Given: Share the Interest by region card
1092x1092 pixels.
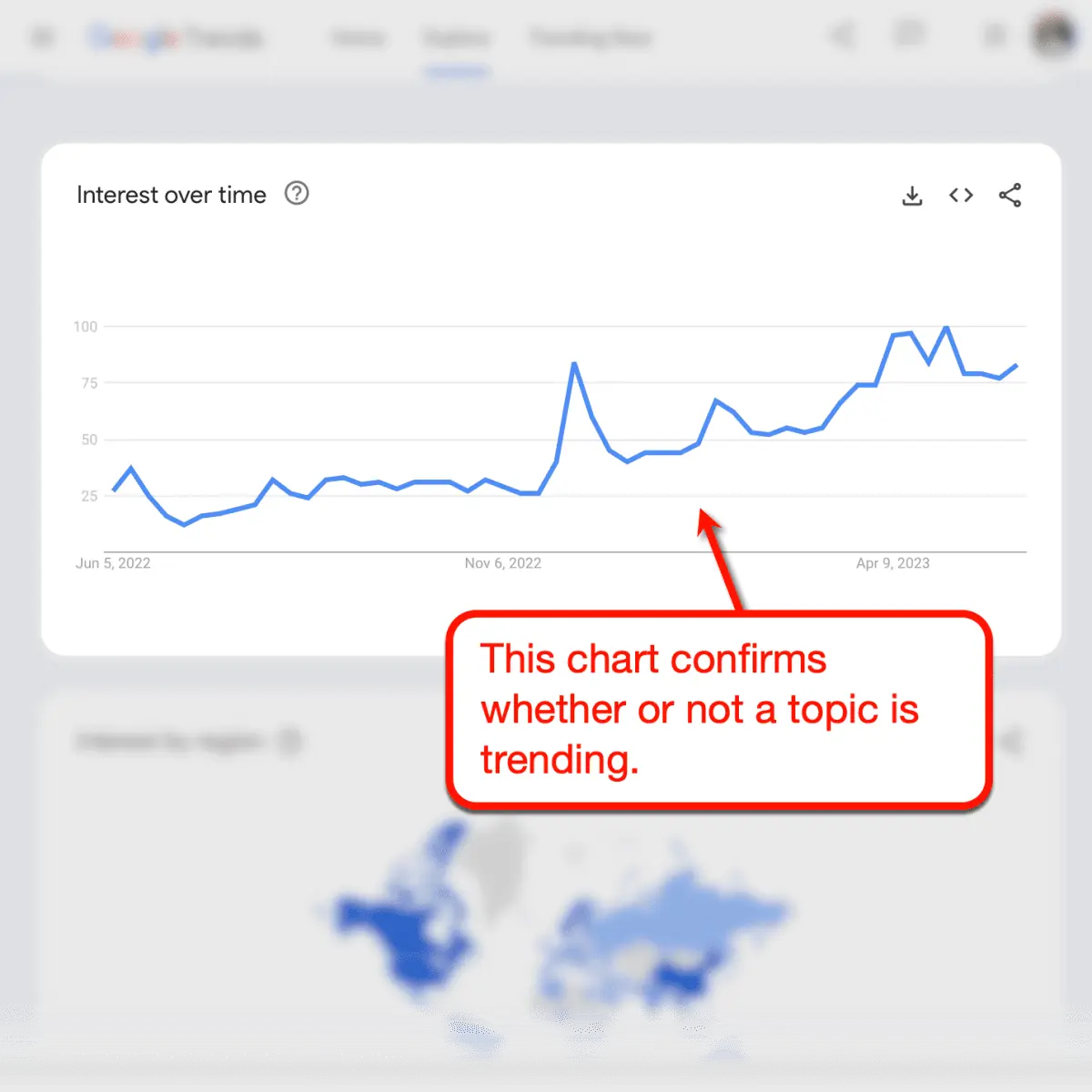Looking at the screenshot, I should 1012,742.
